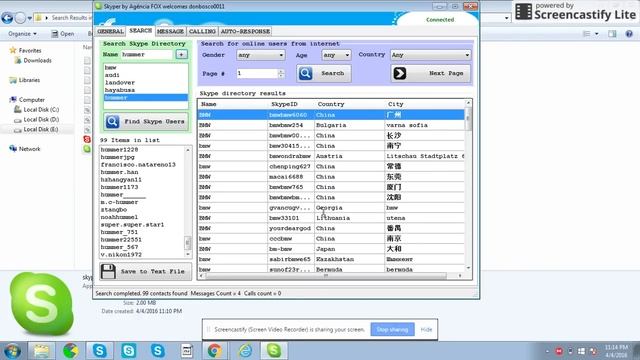Viewport: 640px width, 360px height.
Task: Select audi in the name list
Action: pyautogui.click(x=146, y=75)
